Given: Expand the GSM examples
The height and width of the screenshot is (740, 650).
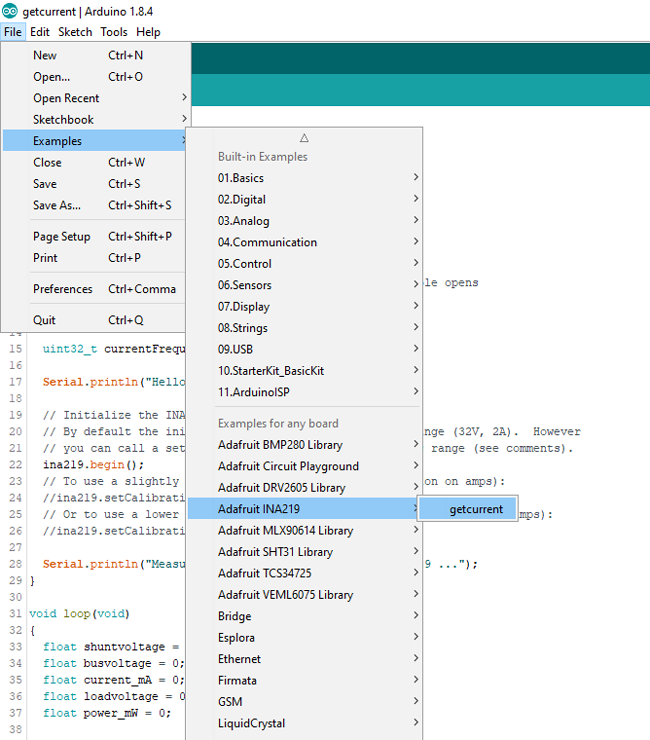Looking at the screenshot, I should click(x=304, y=702).
